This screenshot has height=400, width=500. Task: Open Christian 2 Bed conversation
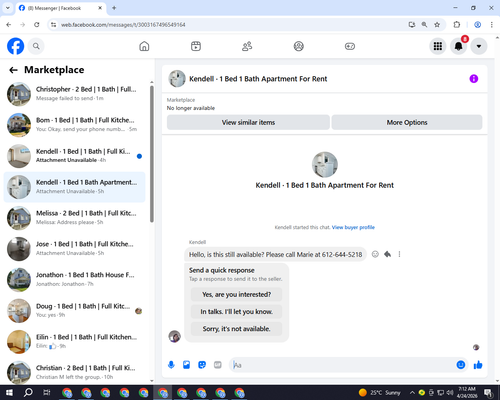[x=75, y=372]
